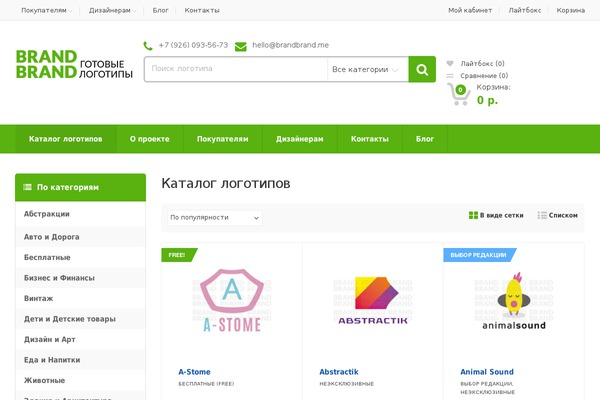This screenshot has height=400, width=600.
Task: Open Блог in the green bar
Action: pyautogui.click(x=425, y=139)
